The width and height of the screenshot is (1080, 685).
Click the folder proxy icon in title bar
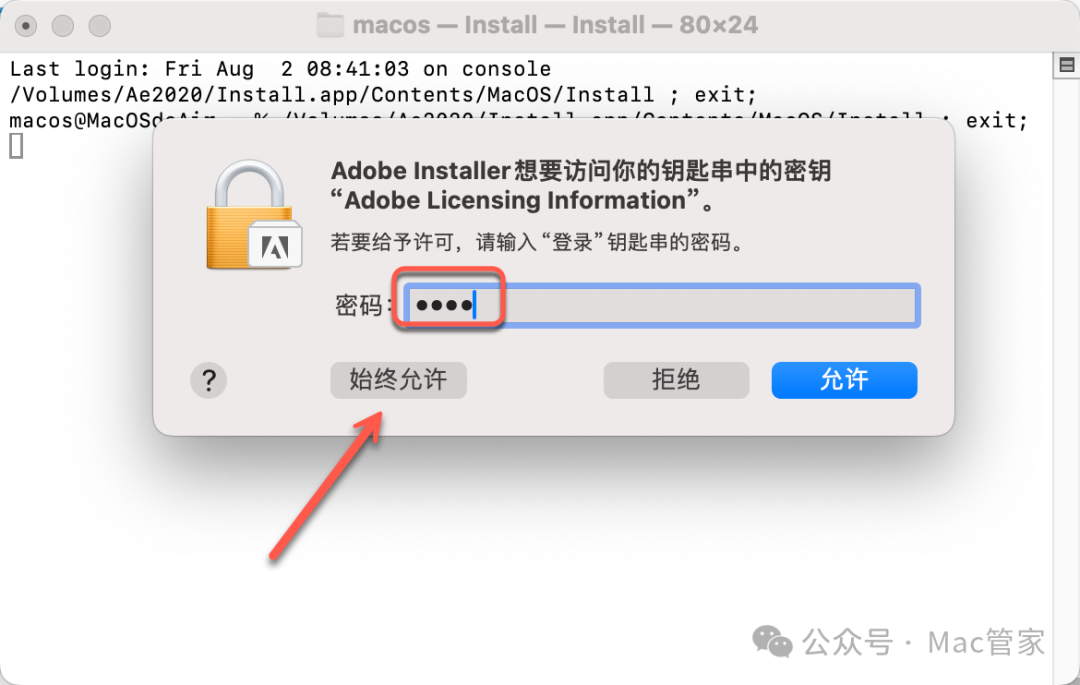330,25
